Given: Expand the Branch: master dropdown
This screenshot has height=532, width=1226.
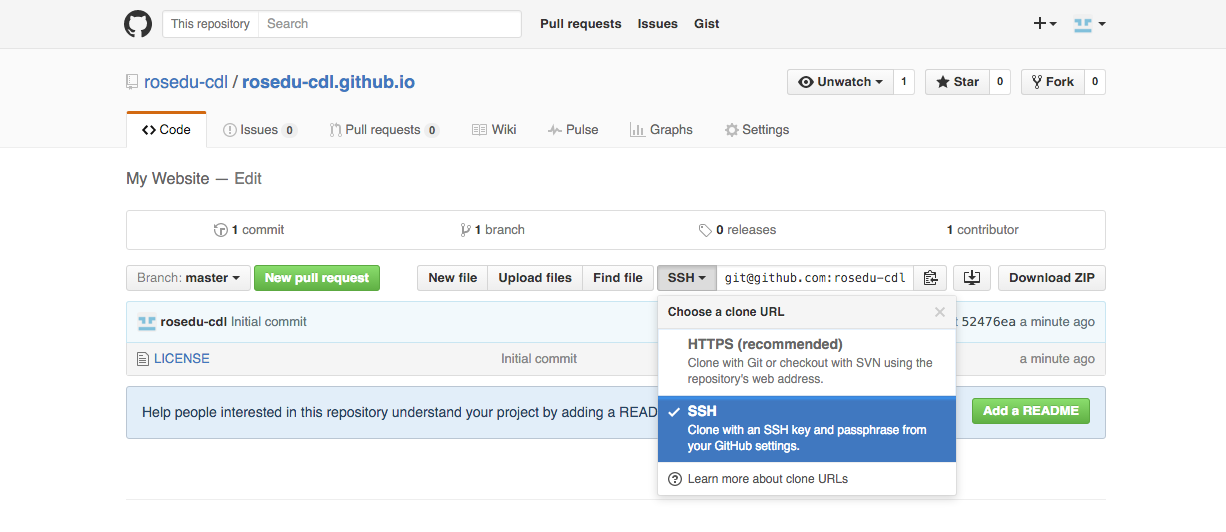Looking at the screenshot, I should click(188, 278).
